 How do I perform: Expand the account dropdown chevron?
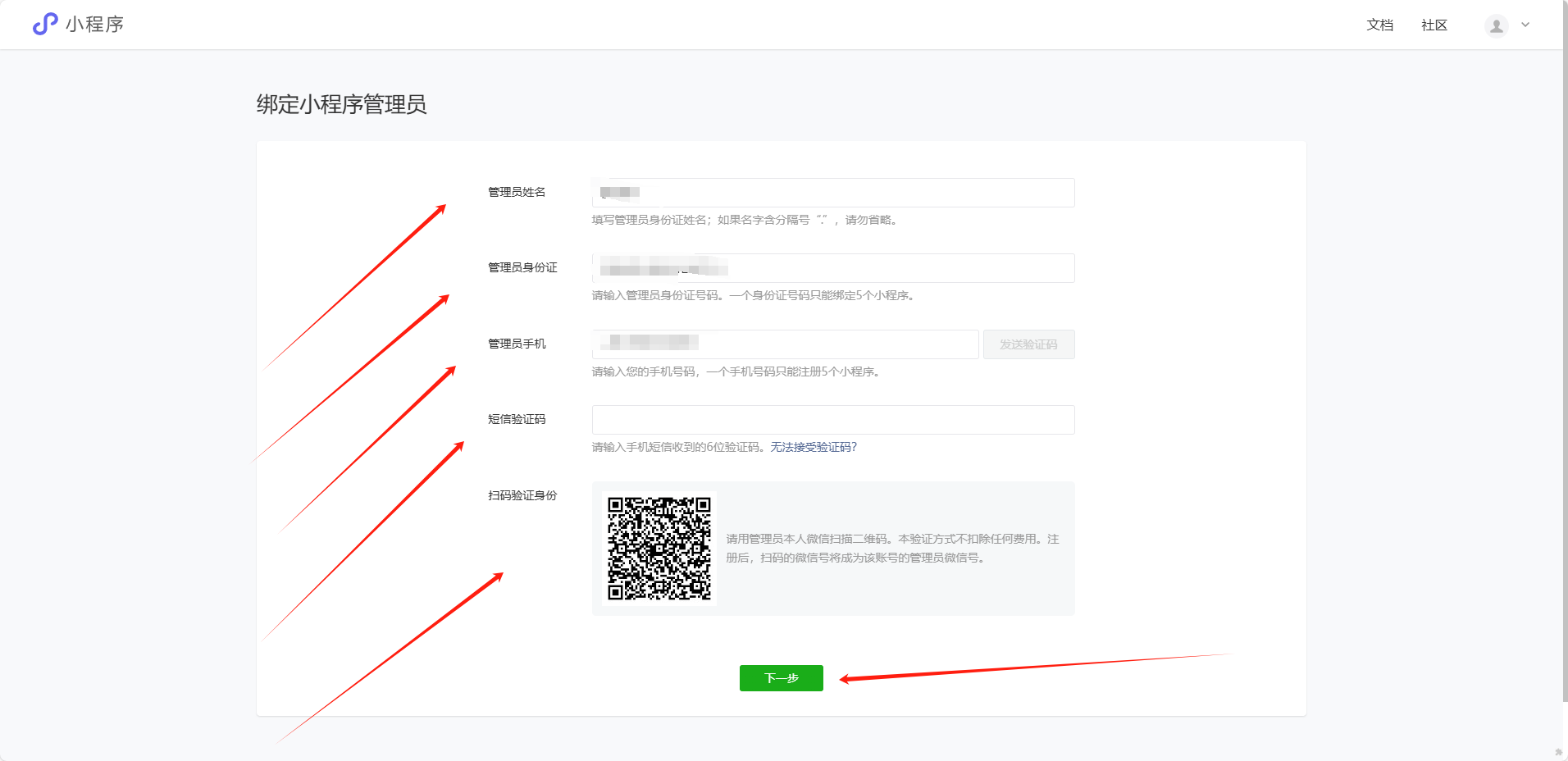(1525, 25)
